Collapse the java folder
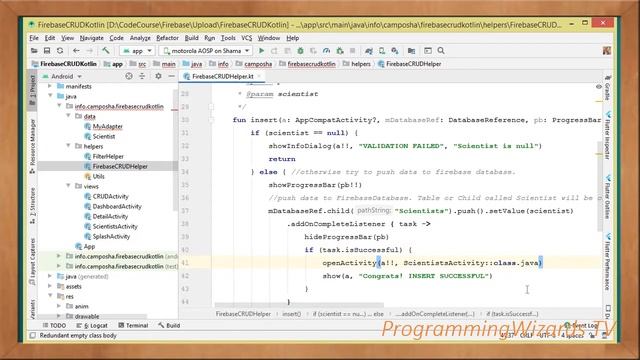Image resolution: width=640 pixels, height=360 pixels. click(x=50, y=96)
